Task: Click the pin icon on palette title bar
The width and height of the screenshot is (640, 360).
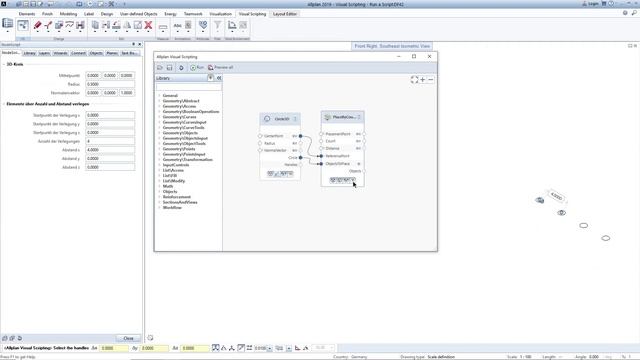Action: click(133, 44)
